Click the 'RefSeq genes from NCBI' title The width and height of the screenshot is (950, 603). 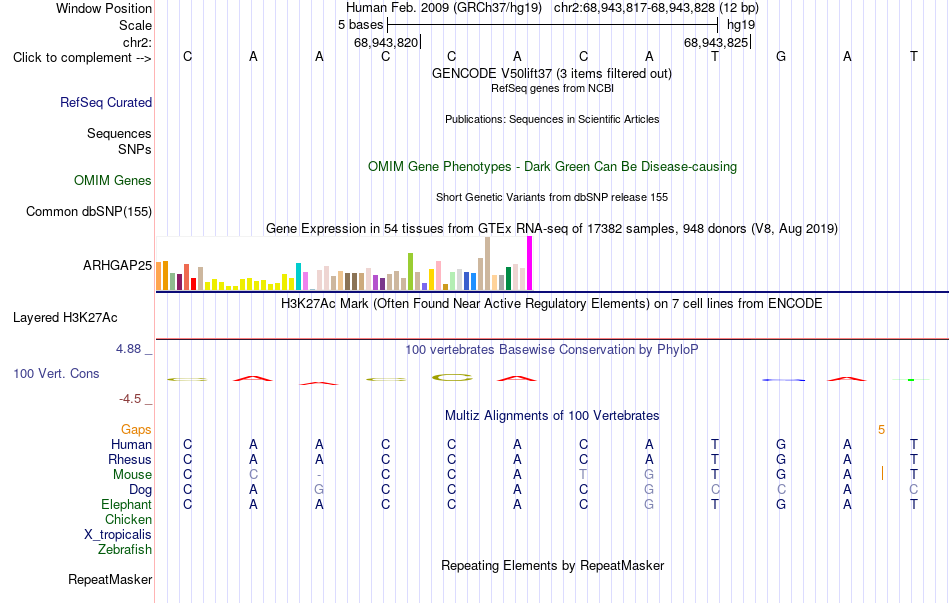[553, 88]
